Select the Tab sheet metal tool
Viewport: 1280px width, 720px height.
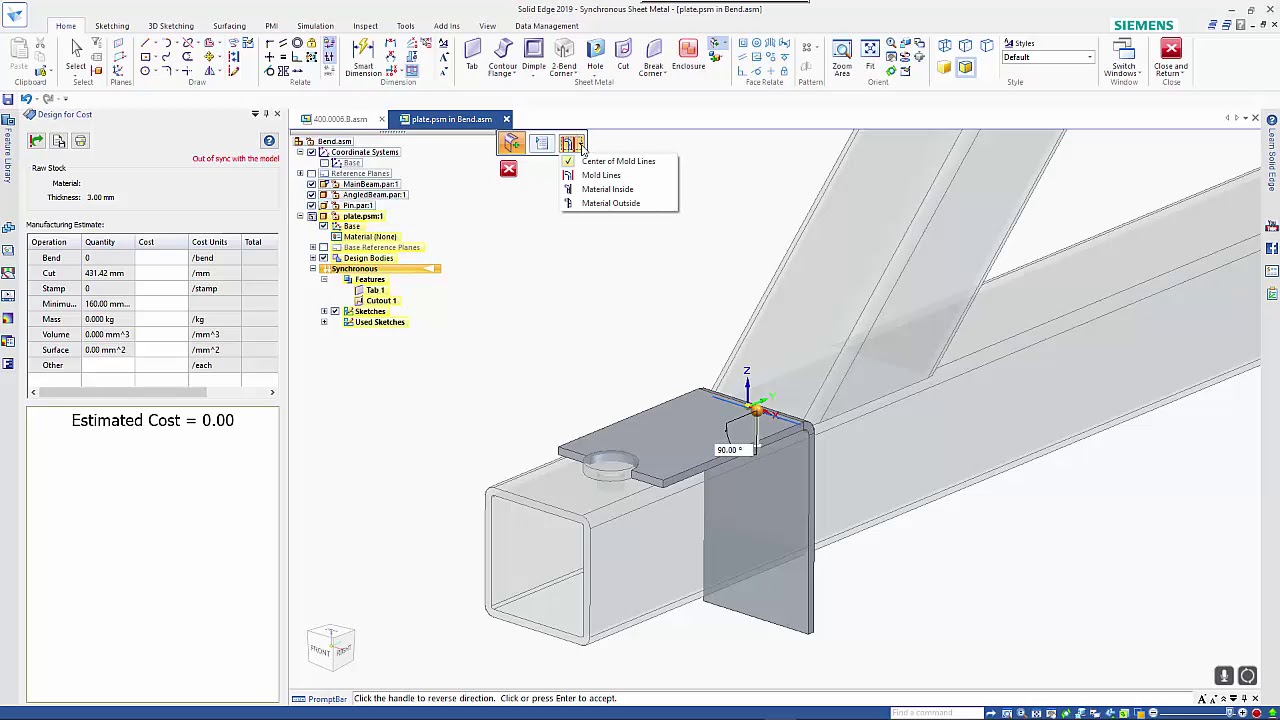pos(472,55)
